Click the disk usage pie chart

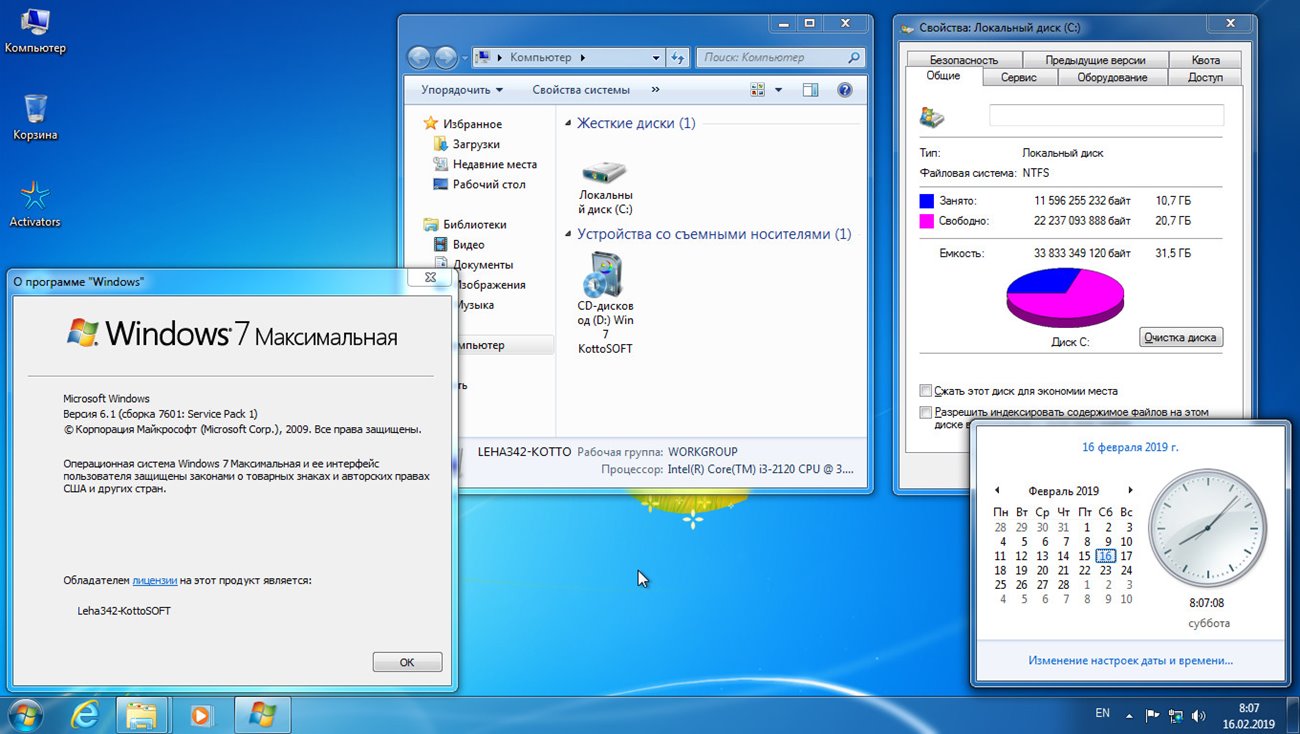tap(1065, 297)
